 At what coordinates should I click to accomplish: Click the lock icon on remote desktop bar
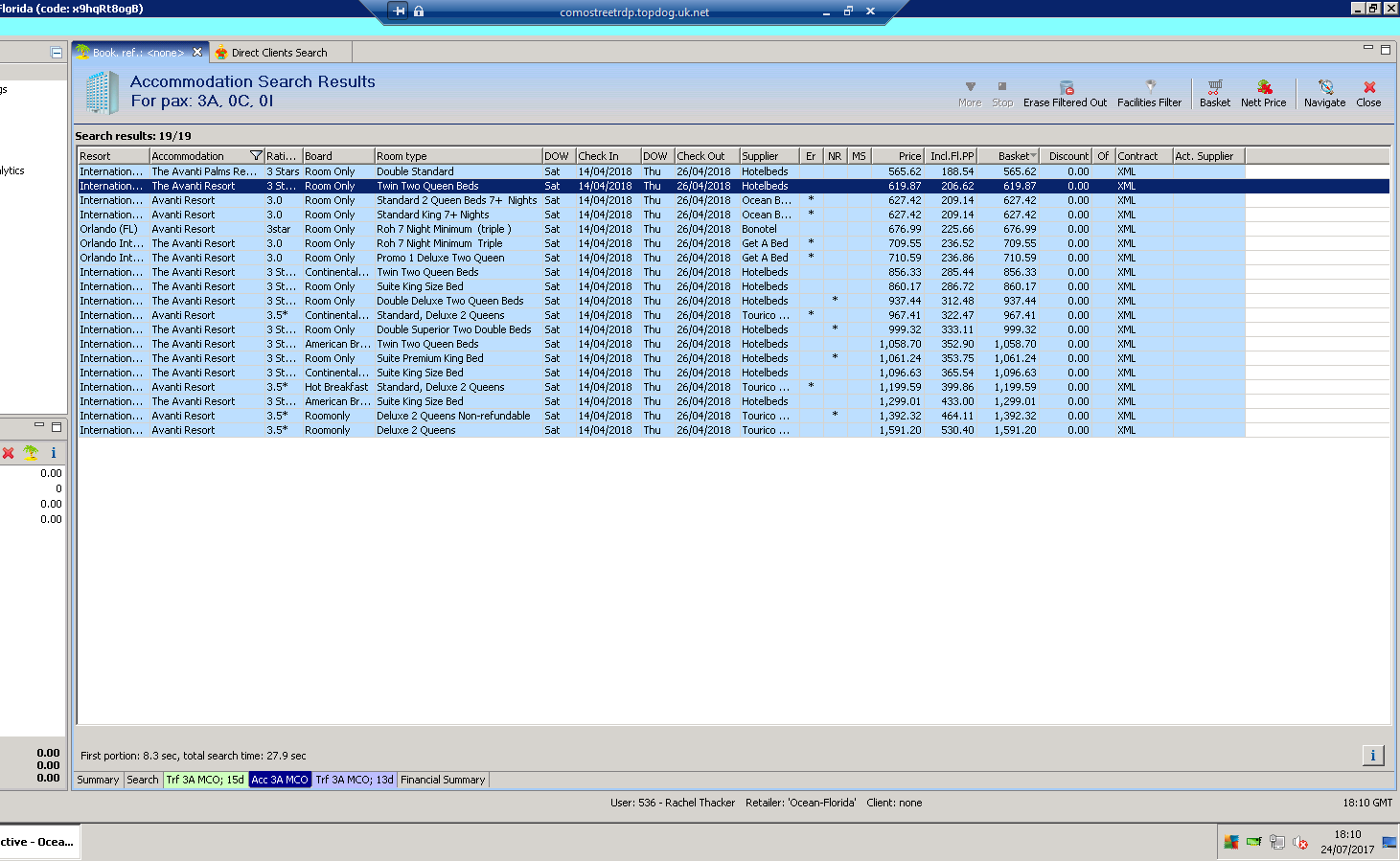click(419, 11)
